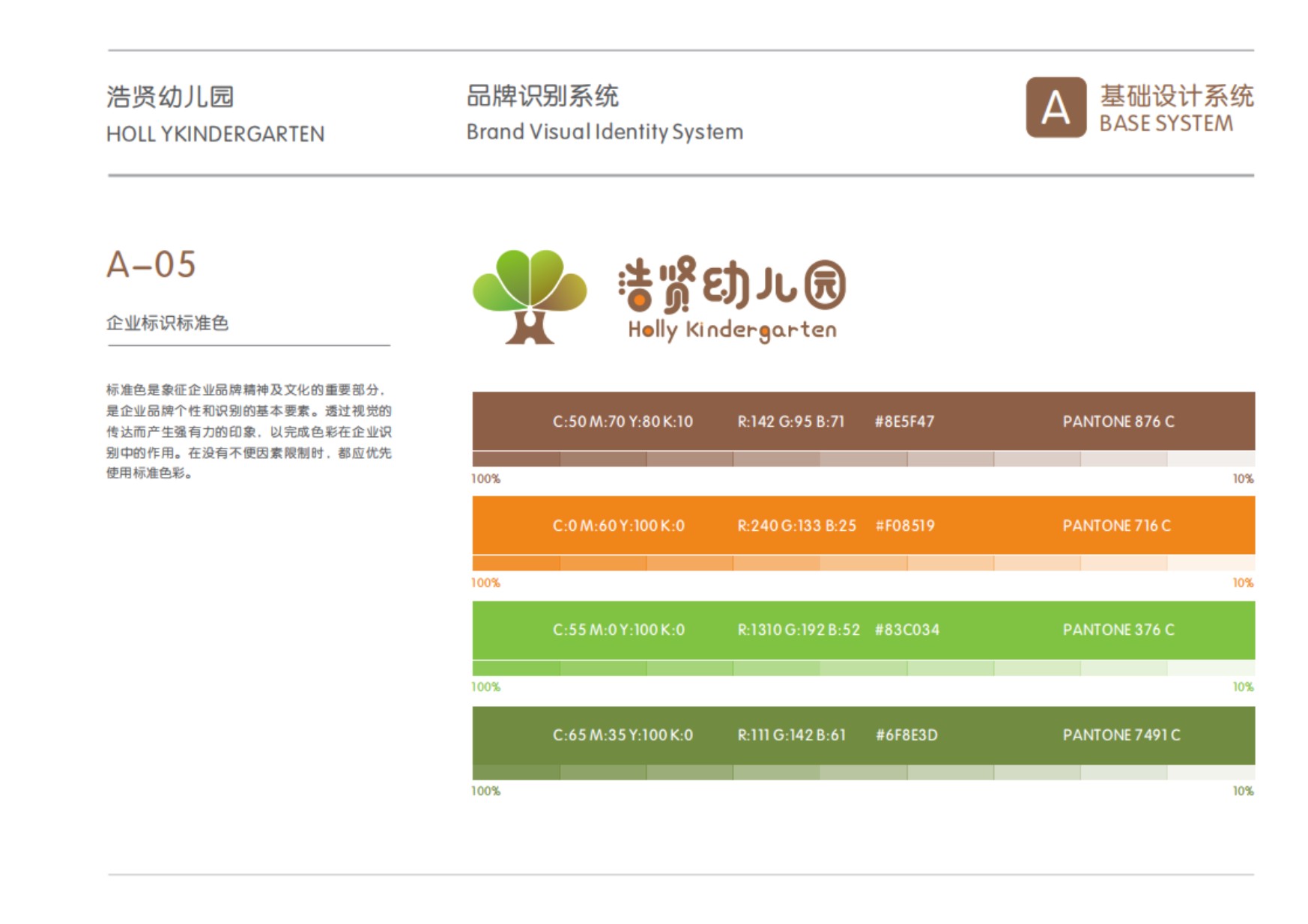Viewport: 1308px width, 924px height.
Task: Click the '10%' label under brown bar
Action: (1244, 478)
